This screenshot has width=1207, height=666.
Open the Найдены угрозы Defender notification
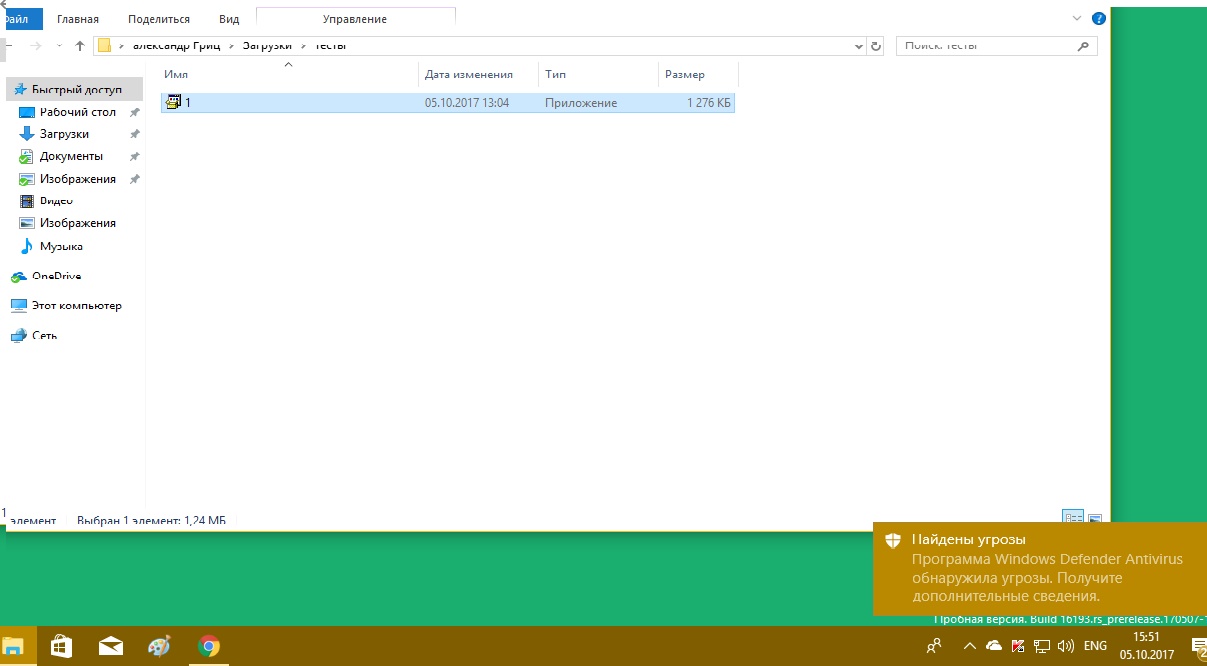1040,568
